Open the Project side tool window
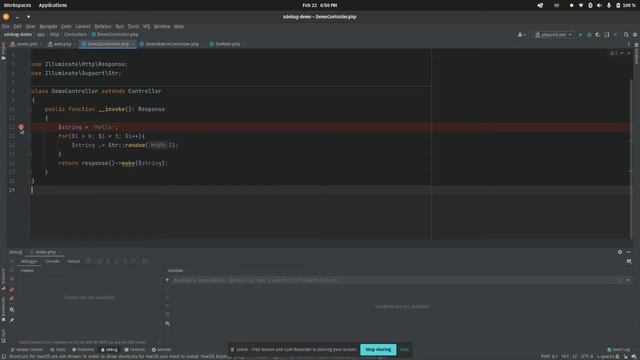The height and width of the screenshot is (360, 640). (3, 51)
